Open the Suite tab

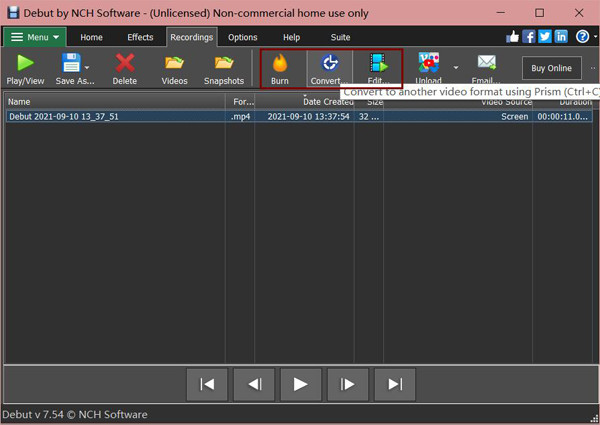[x=340, y=37]
